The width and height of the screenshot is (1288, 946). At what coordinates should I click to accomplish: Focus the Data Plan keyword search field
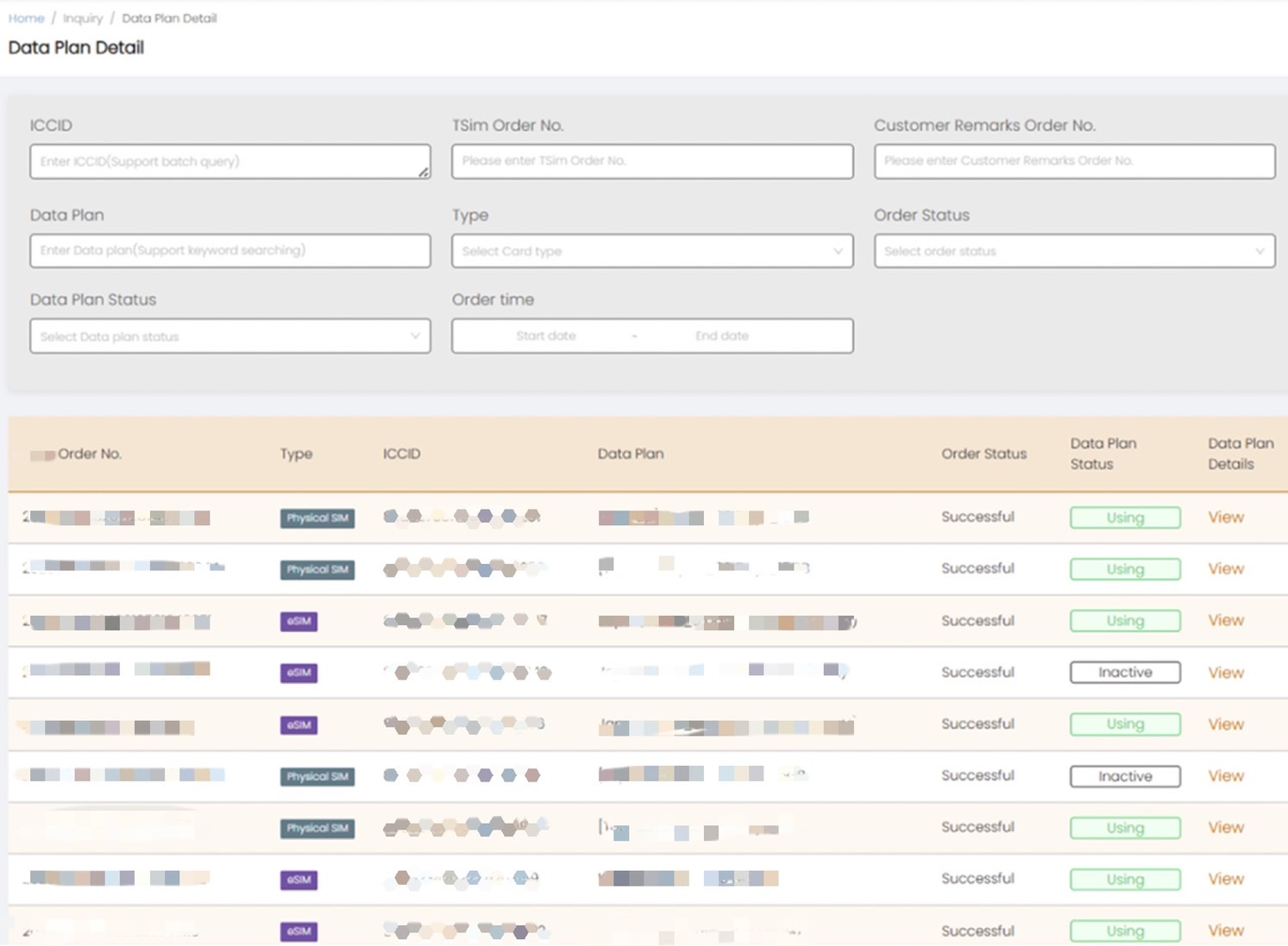click(229, 251)
